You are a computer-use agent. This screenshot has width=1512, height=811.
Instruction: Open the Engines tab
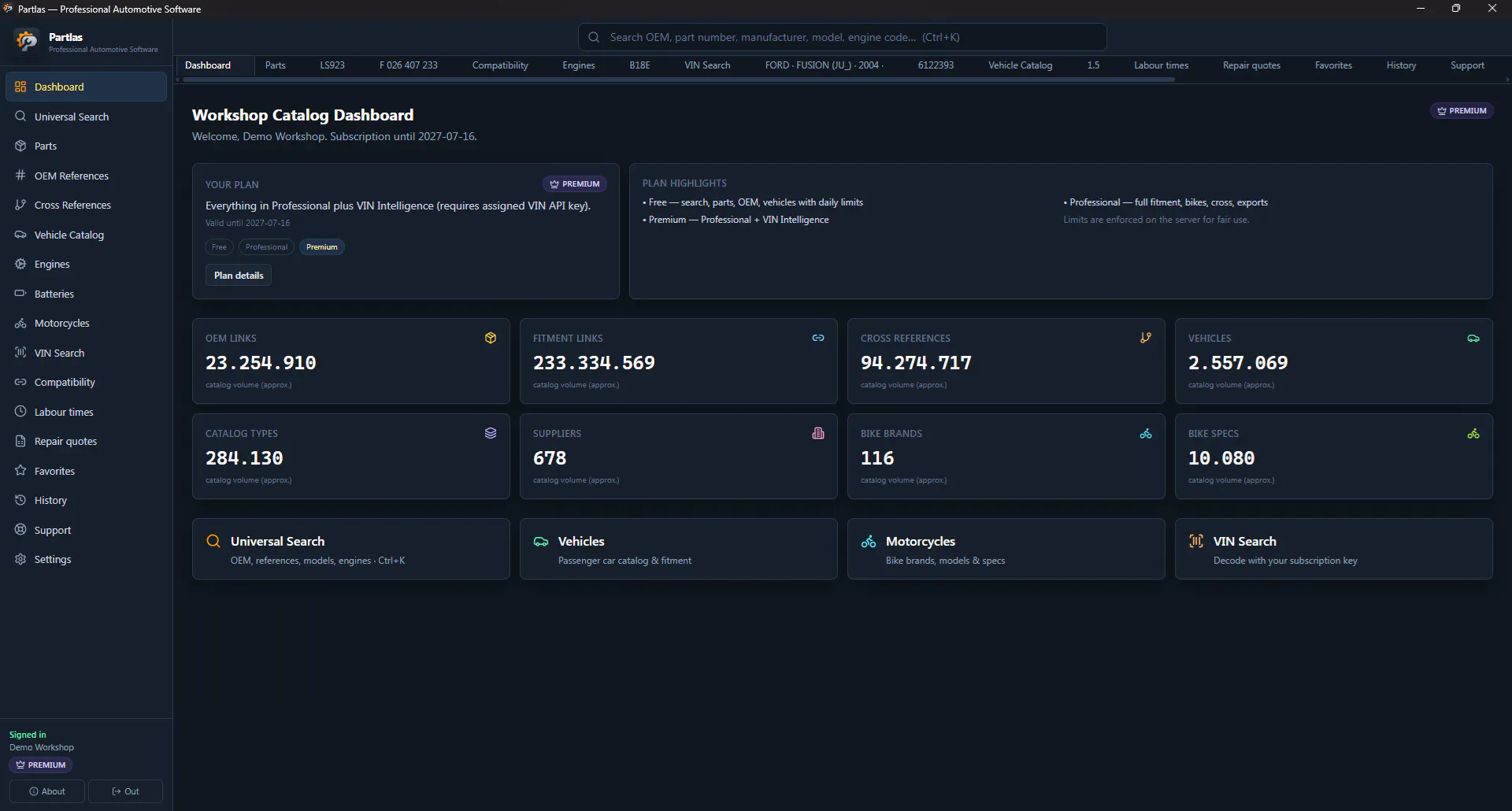point(579,65)
